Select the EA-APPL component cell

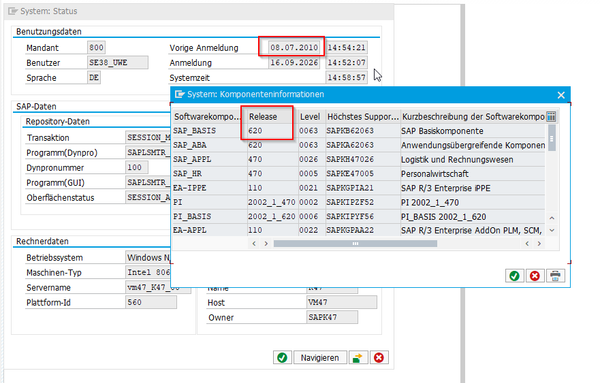pyautogui.click(x=210, y=230)
